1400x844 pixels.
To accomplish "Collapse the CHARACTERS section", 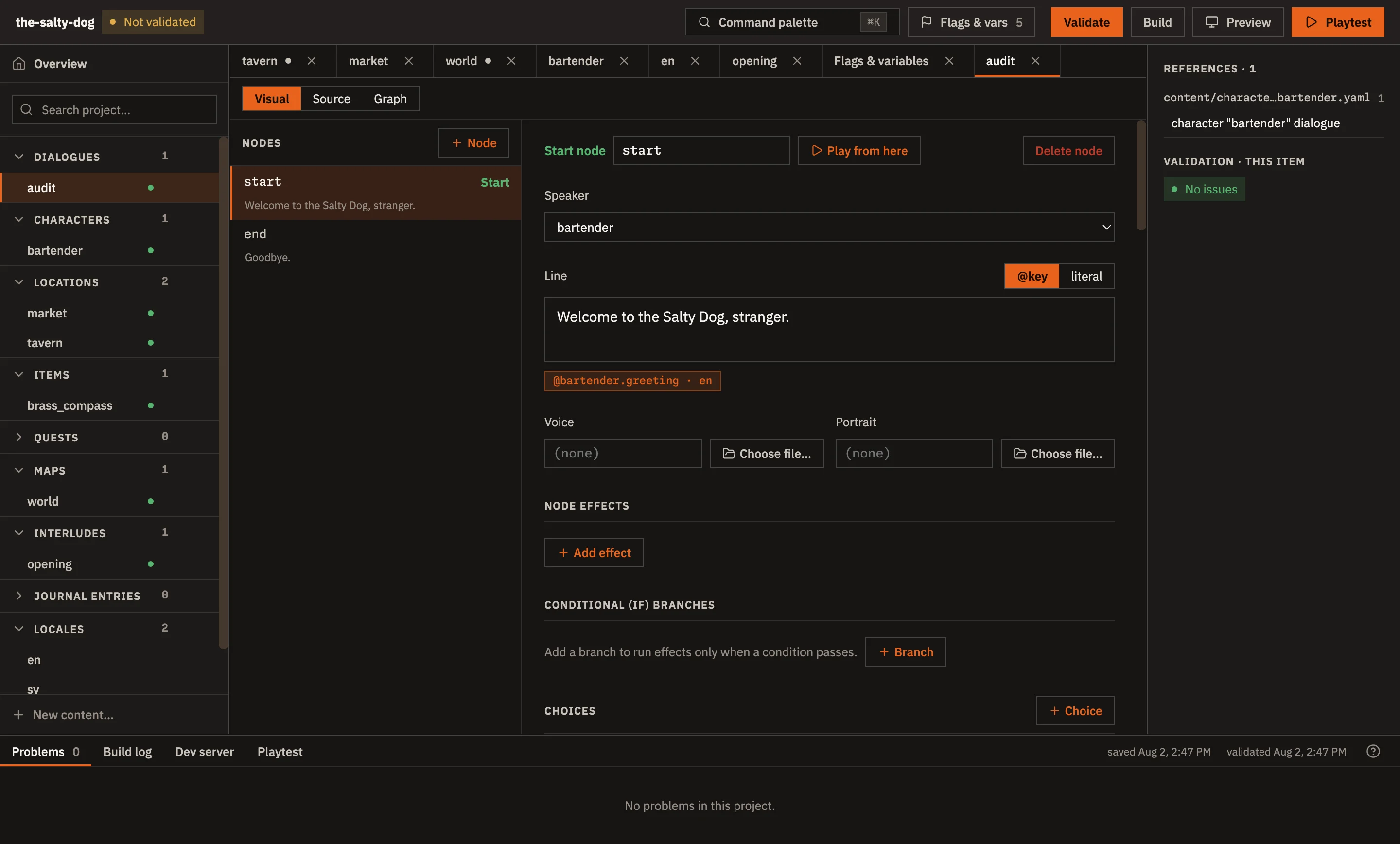I will (x=19, y=219).
